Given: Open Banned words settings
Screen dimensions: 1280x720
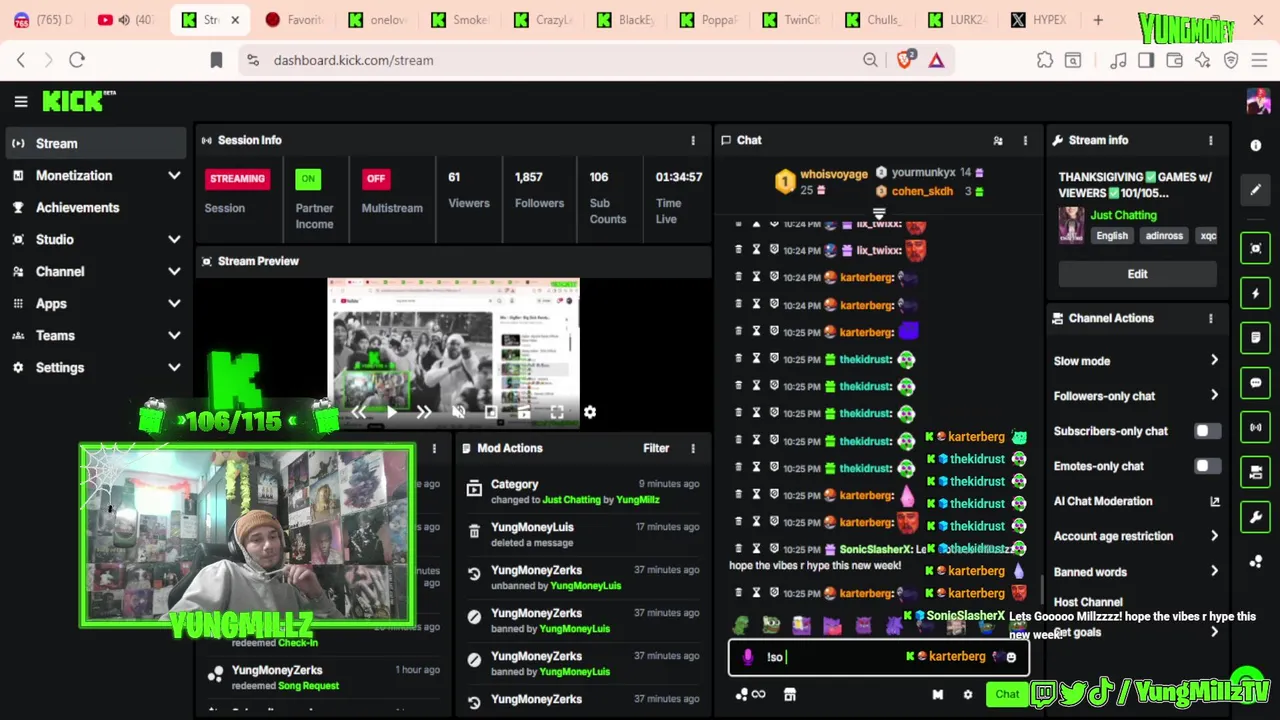Looking at the screenshot, I should 1136,572.
